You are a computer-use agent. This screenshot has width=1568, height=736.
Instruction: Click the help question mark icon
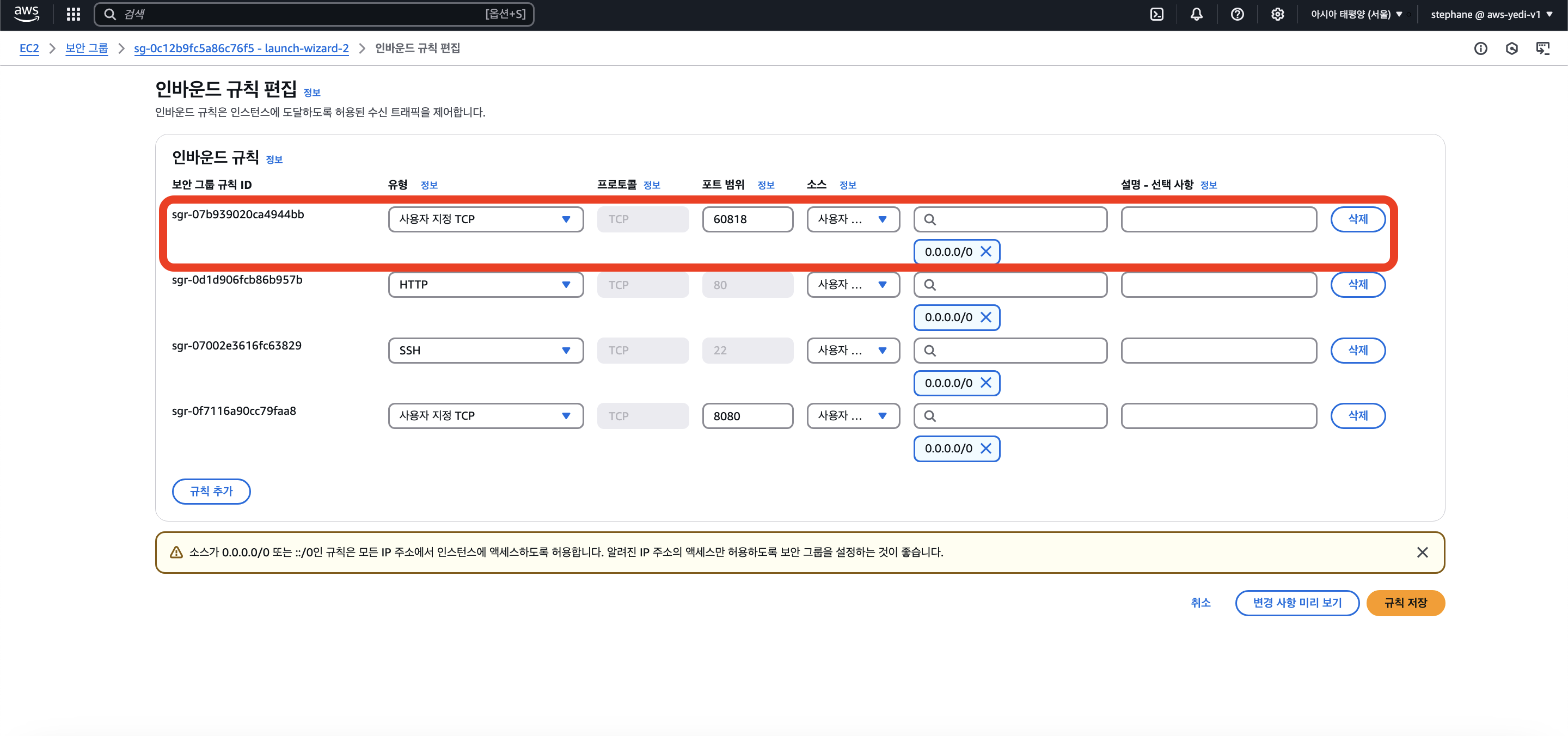[1237, 14]
